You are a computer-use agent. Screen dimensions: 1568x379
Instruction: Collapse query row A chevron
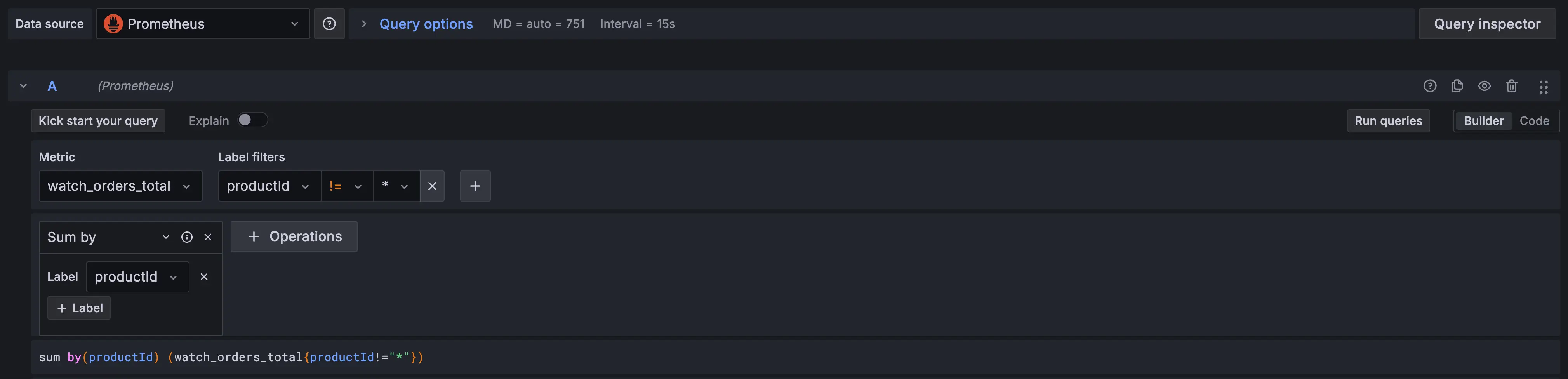point(23,86)
